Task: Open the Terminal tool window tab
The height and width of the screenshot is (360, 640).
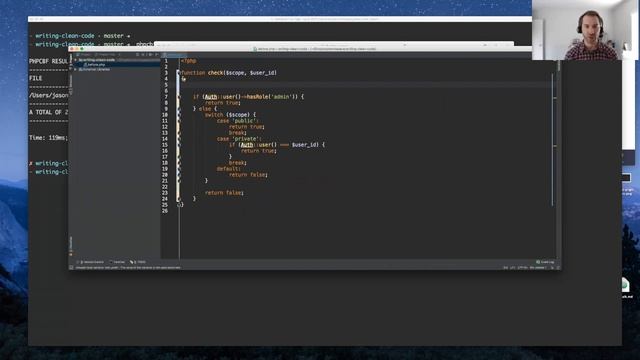Action: 117,262
